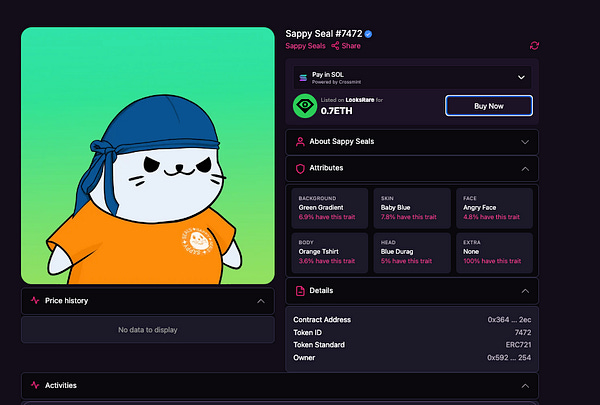Collapse the Activities section chevron
This screenshot has width=600, height=405.
525,386
